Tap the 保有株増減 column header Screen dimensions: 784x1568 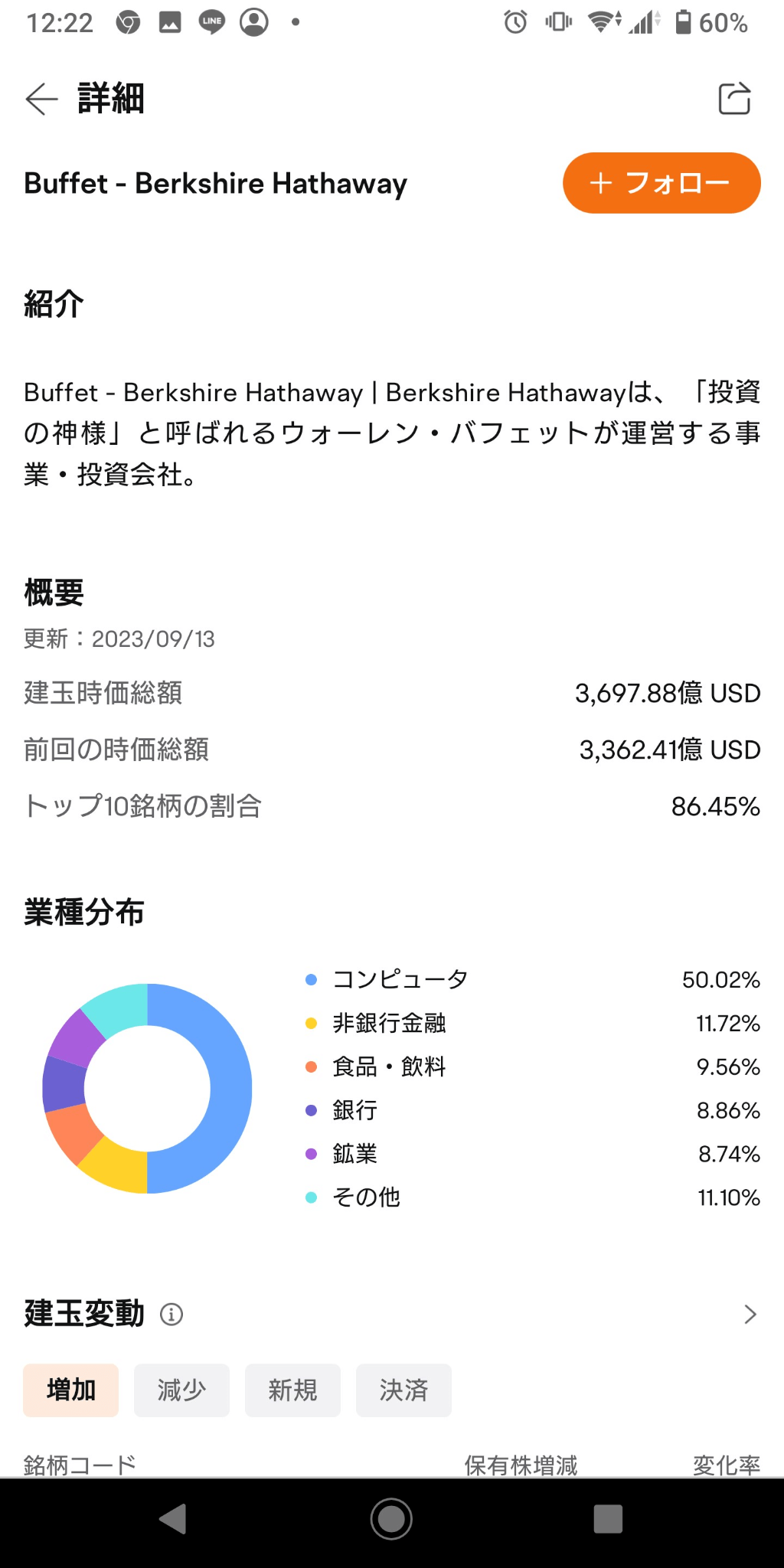[521, 1465]
